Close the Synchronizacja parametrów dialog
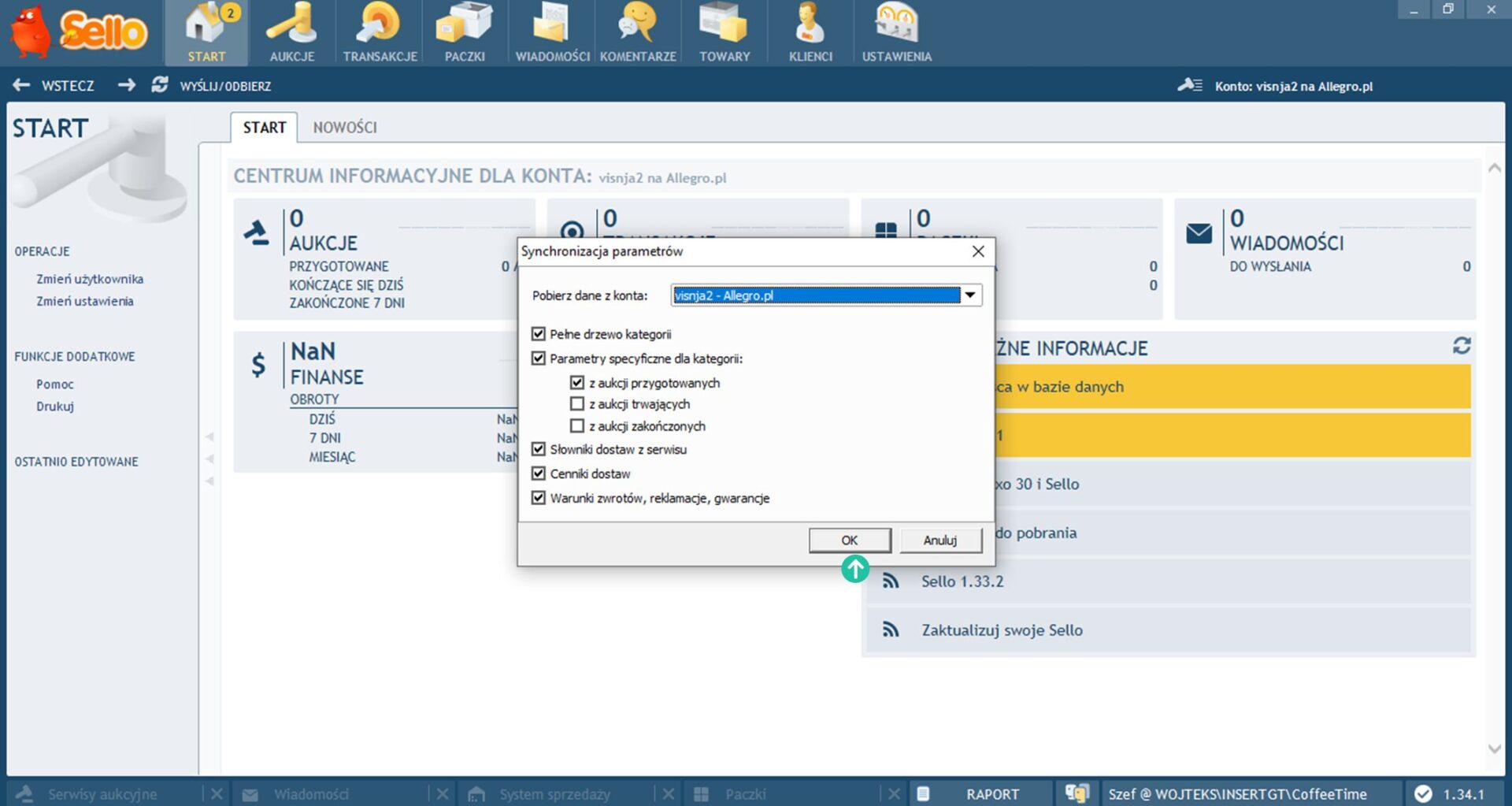This screenshot has height=806, width=1512. coord(978,251)
